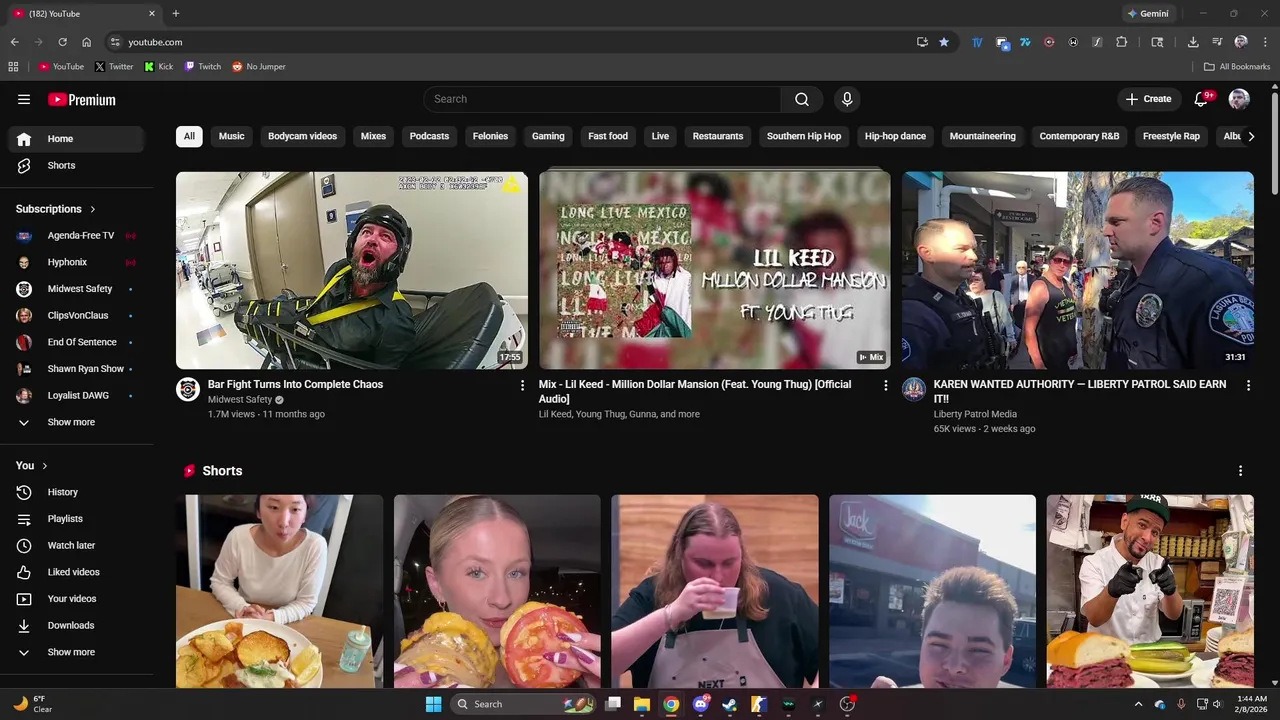Open the YouTube hamburger guide menu
This screenshot has height=720, width=1280.
click(24, 99)
